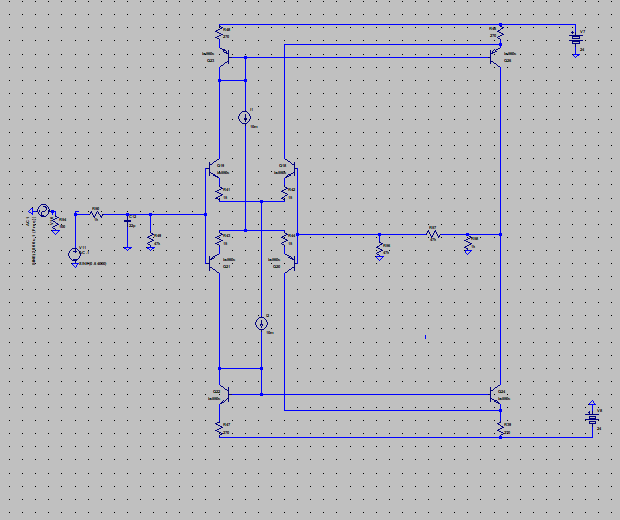The width and height of the screenshot is (620, 520).
Task: Select transistor Q20 in lower differential pair
Action: tap(290, 263)
